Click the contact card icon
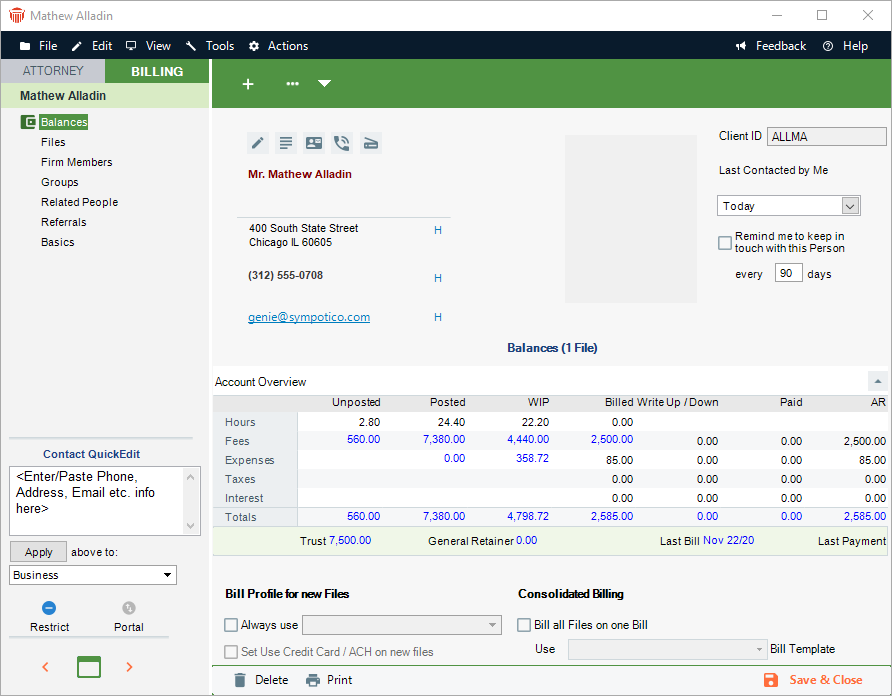The height and width of the screenshot is (696, 892). click(314, 143)
